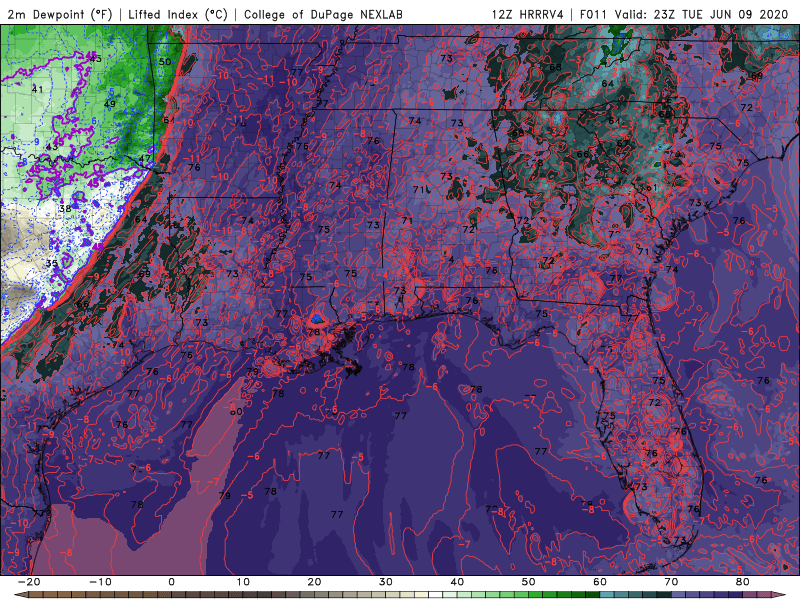Click the 20 tick label on the colorbar
Image resolution: width=800 pixels, height=600 pixels.
314,582
